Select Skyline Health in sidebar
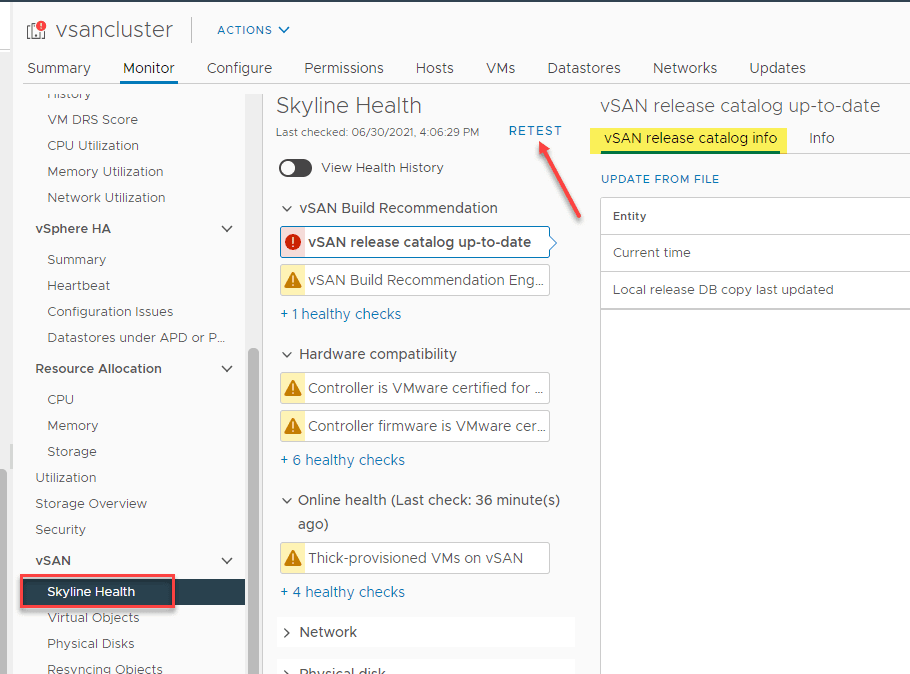The image size is (910, 674). 91,592
